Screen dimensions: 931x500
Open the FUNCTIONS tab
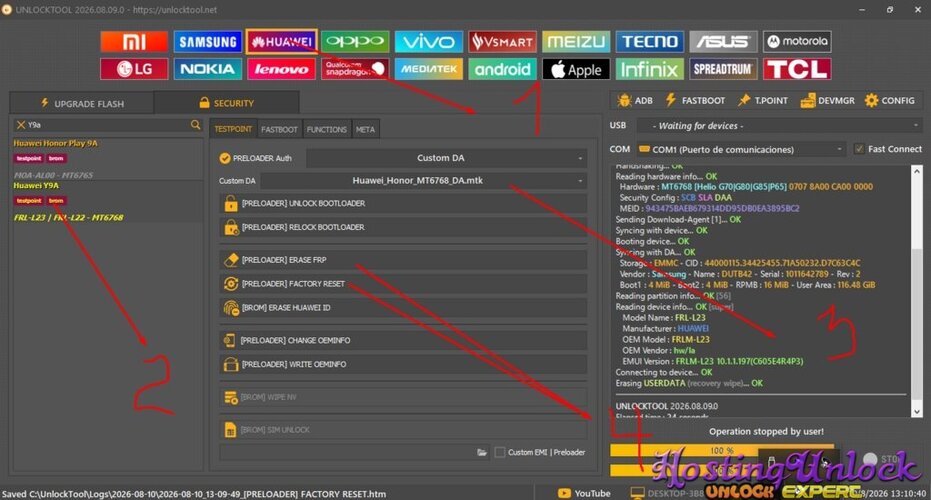[x=327, y=129]
